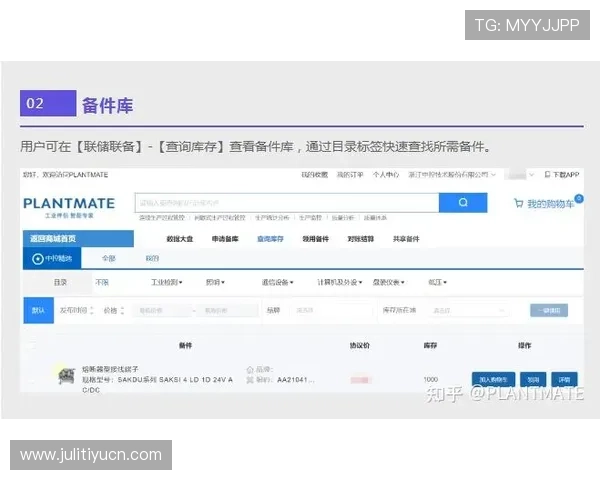
Task: Click the 一键领用 button
Action: click(549, 310)
